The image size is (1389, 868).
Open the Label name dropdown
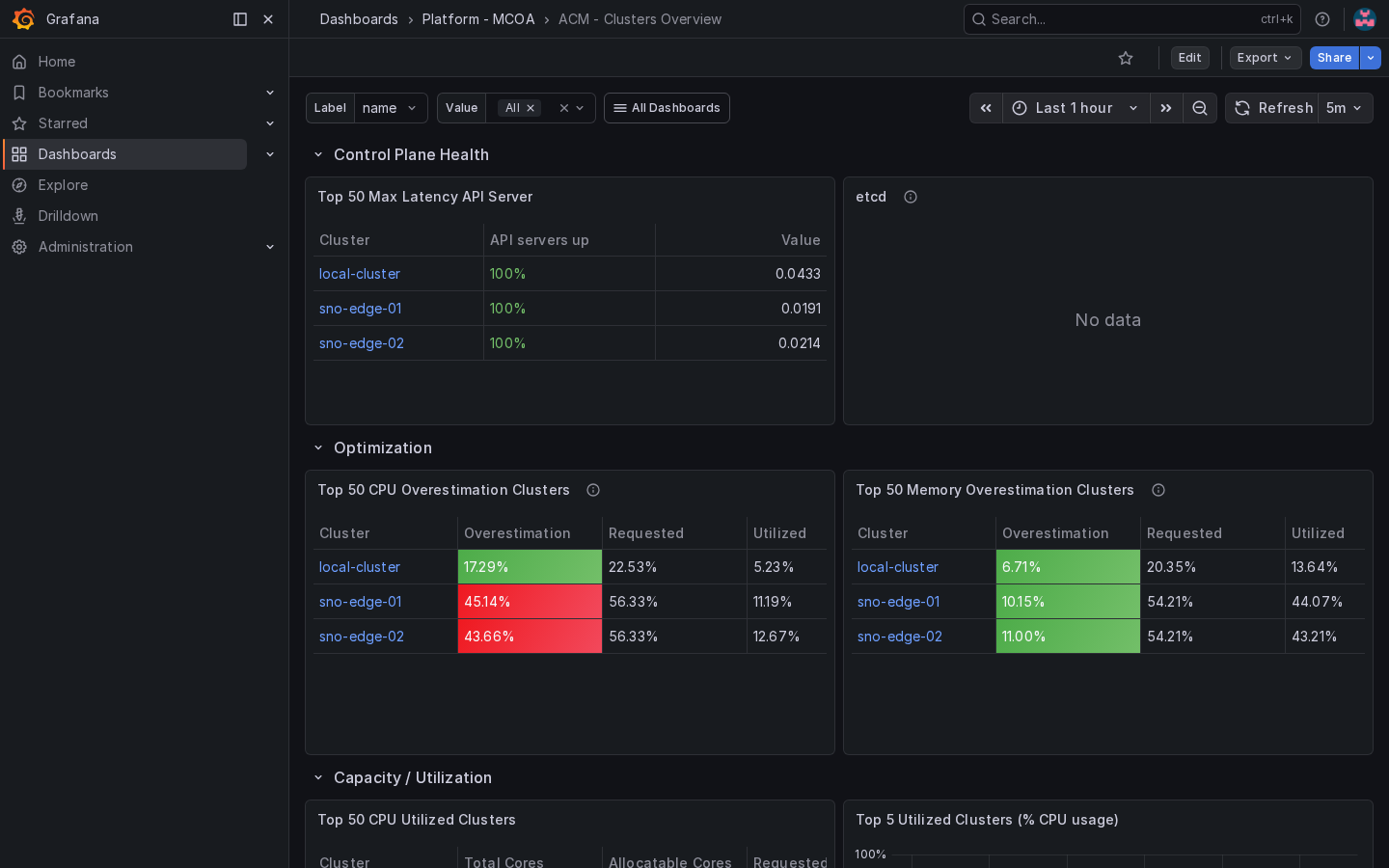pos(391,108)
